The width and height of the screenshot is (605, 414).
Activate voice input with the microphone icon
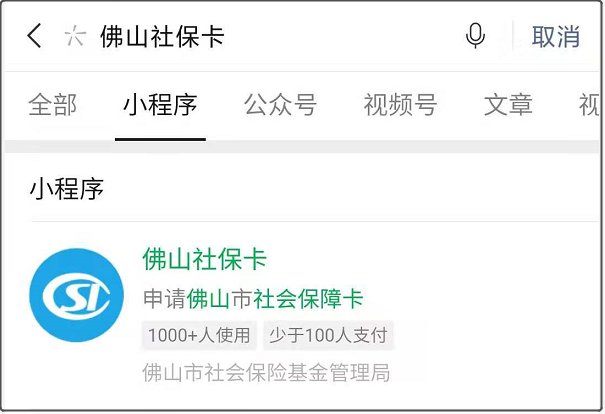tap(475, 35)
